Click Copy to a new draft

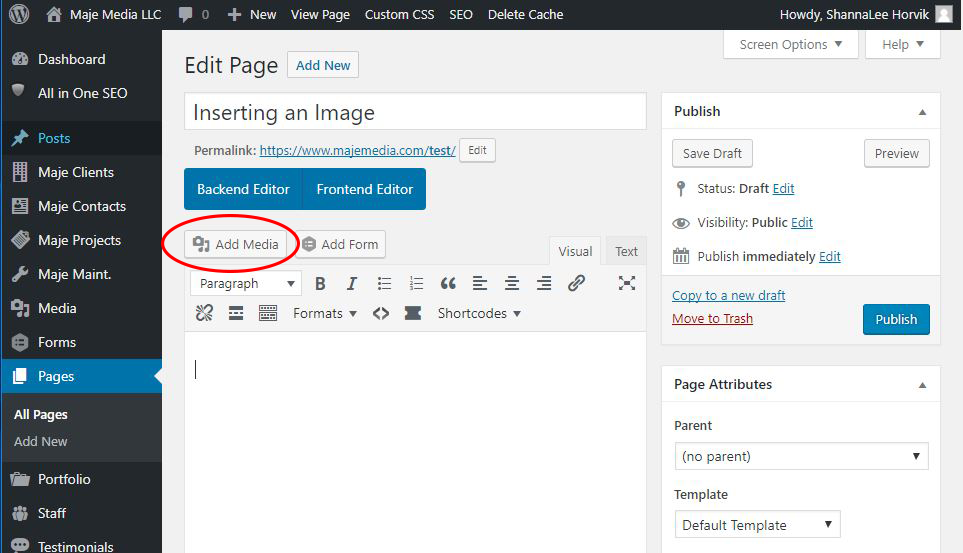coord(728,296)
